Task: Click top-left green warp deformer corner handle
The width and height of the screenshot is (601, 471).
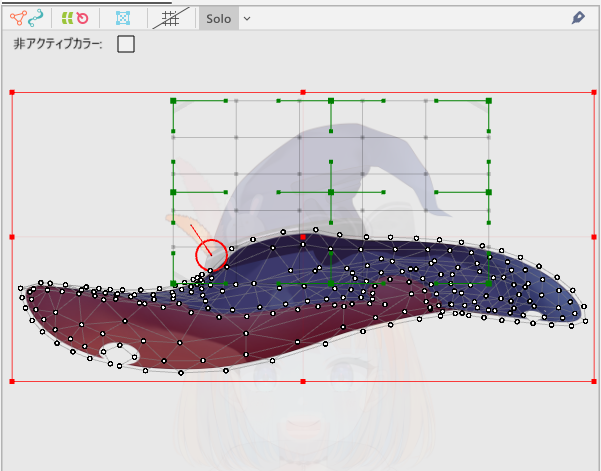Action: pyautogui.click(x=174, y=100)
